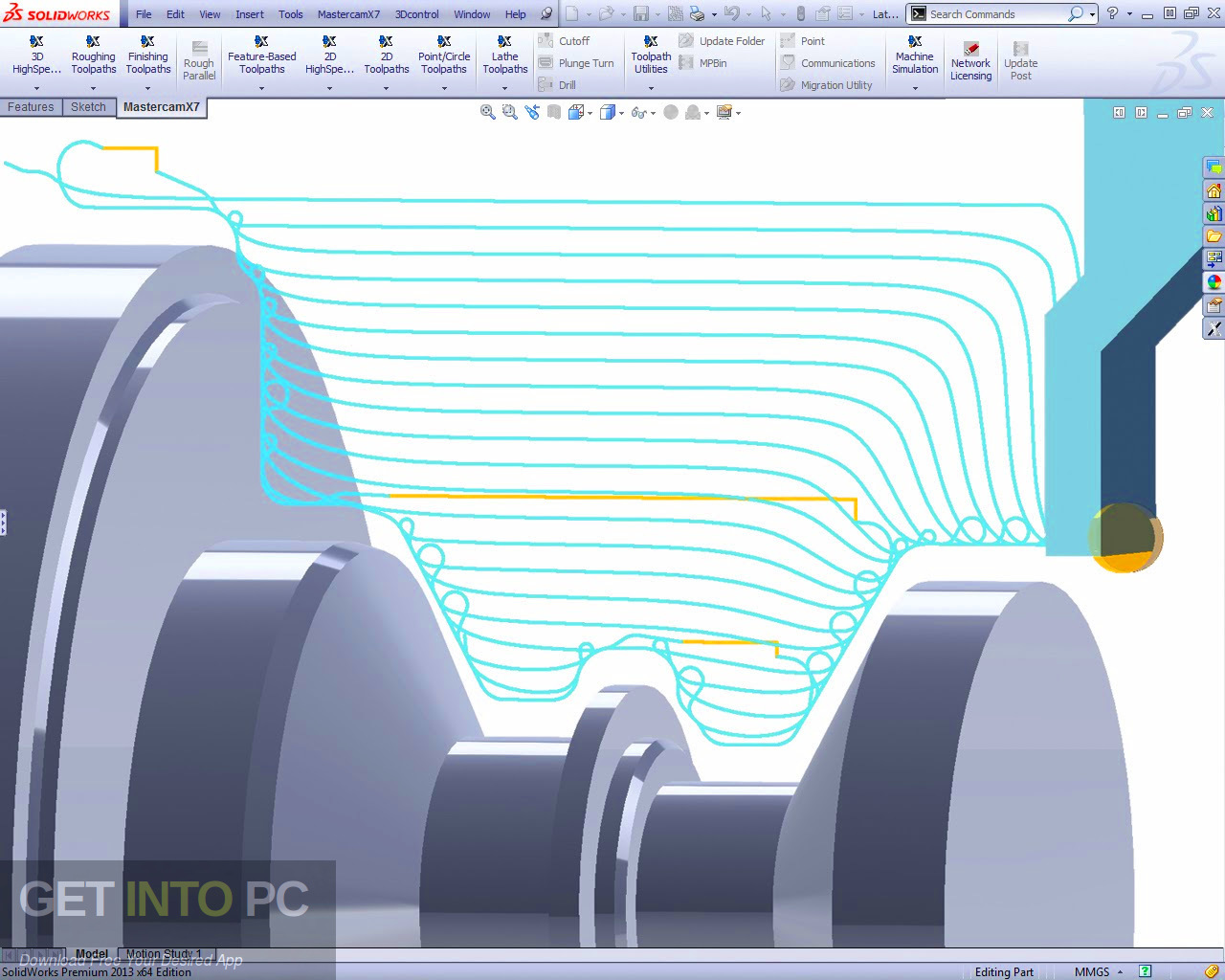Click the Rebuild traffic light icon
Viewport: 1225px width, 980px height.
[801, 13]
